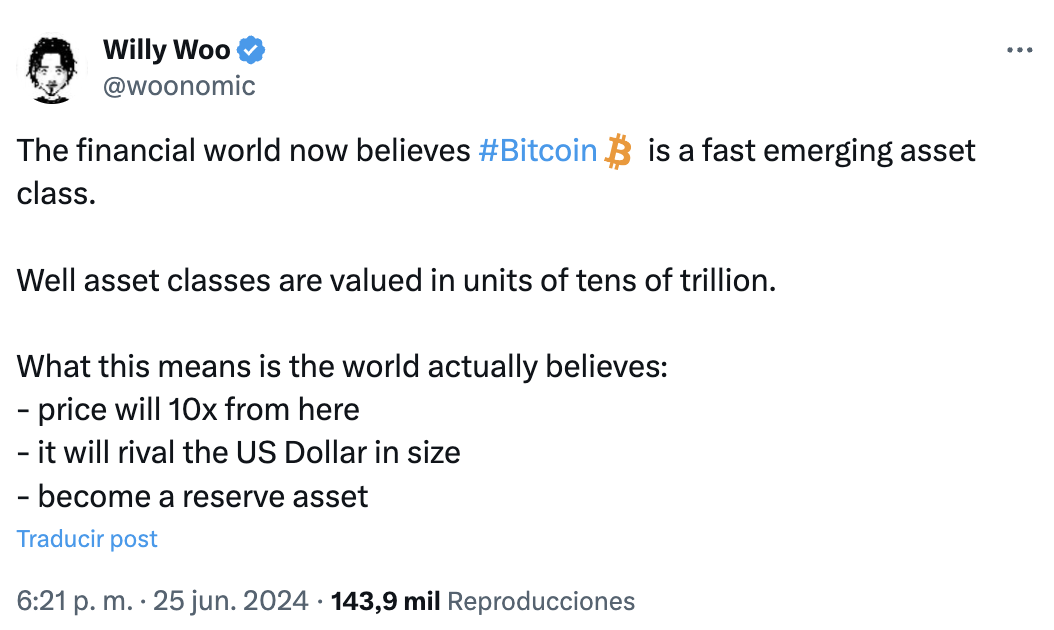The image size is (1054, 630).
Task: Click the line about tens of trillion
Action: (396, 280)
